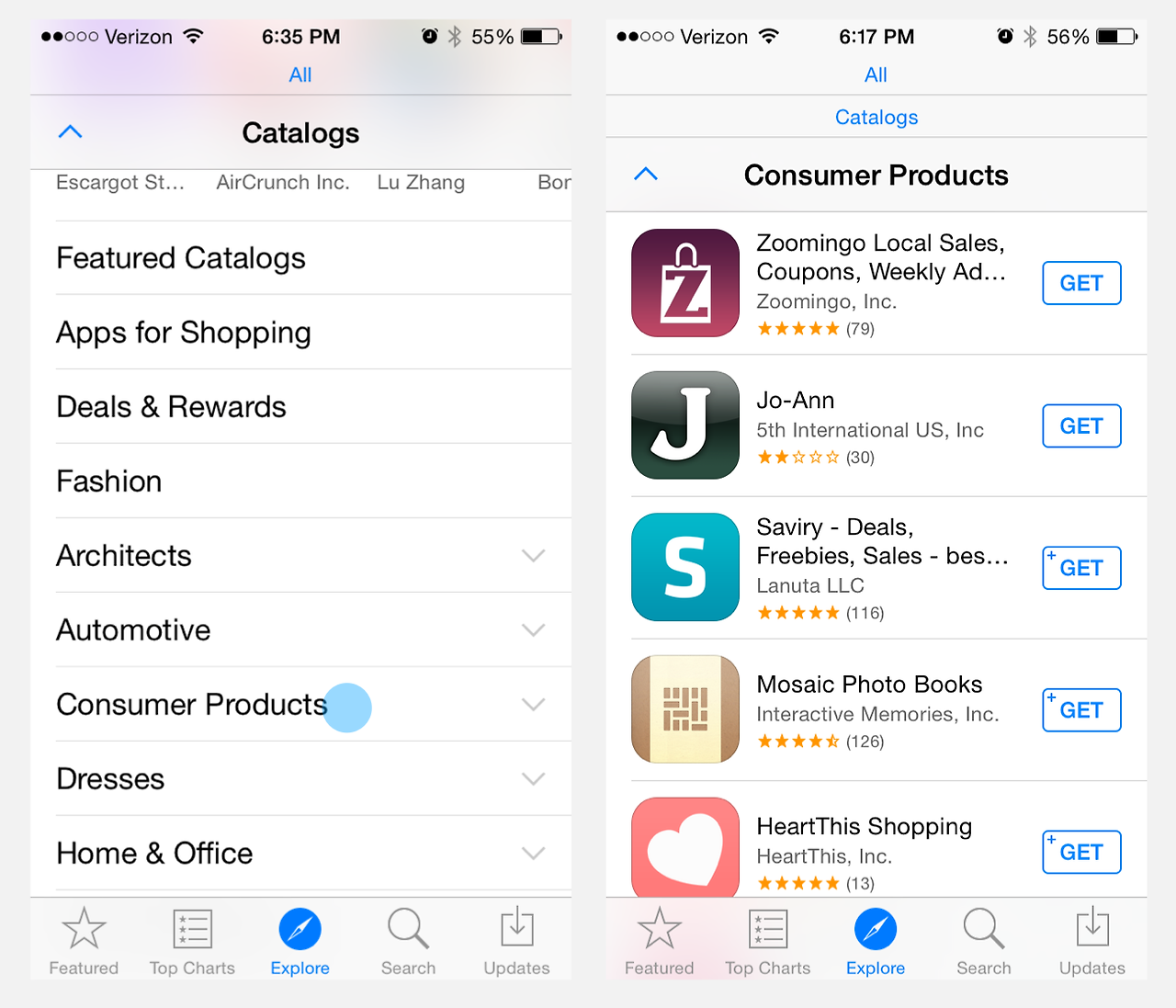The image size is (1176, 1008).
Task: Select Explore tab in left phone
Action: 300,941
